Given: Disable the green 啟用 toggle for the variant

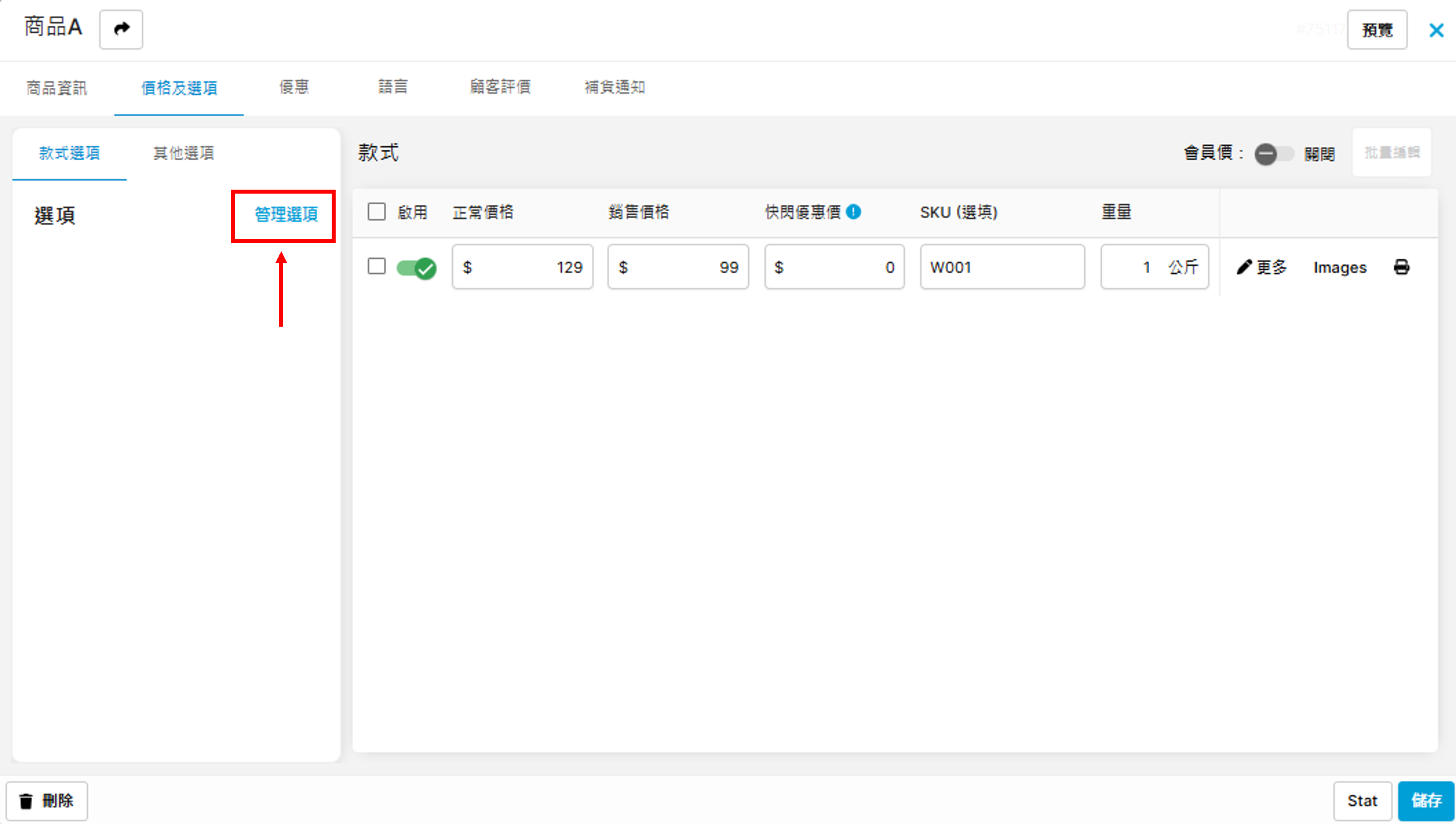Looking at the screenshot, I should [417, 267].
